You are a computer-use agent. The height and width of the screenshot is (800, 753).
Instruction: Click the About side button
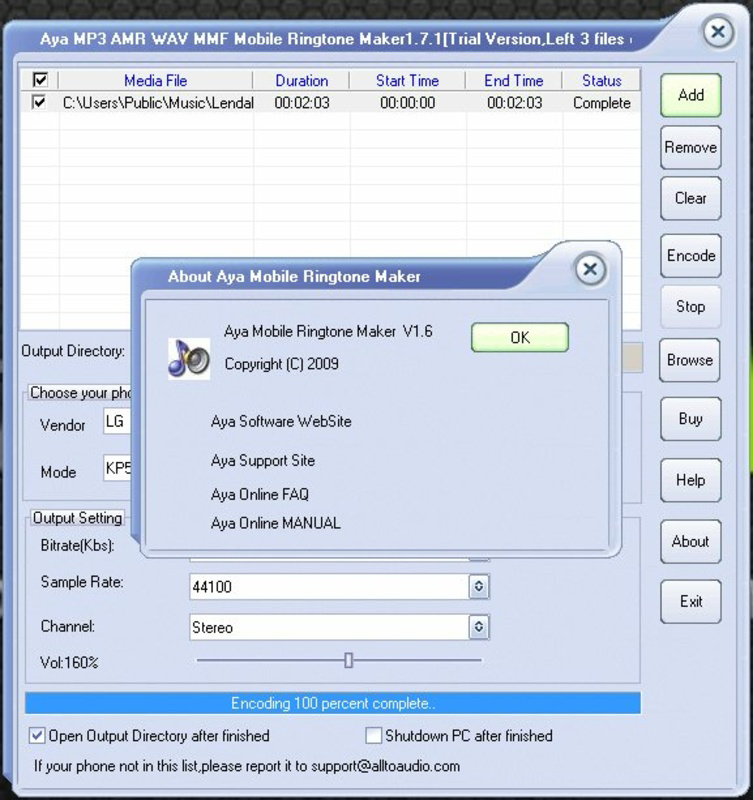click(691, 541)
